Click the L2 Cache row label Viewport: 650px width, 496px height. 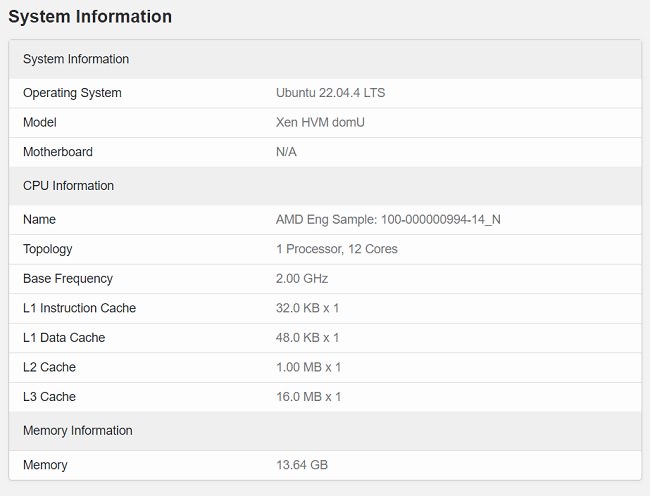pos(49,367)
